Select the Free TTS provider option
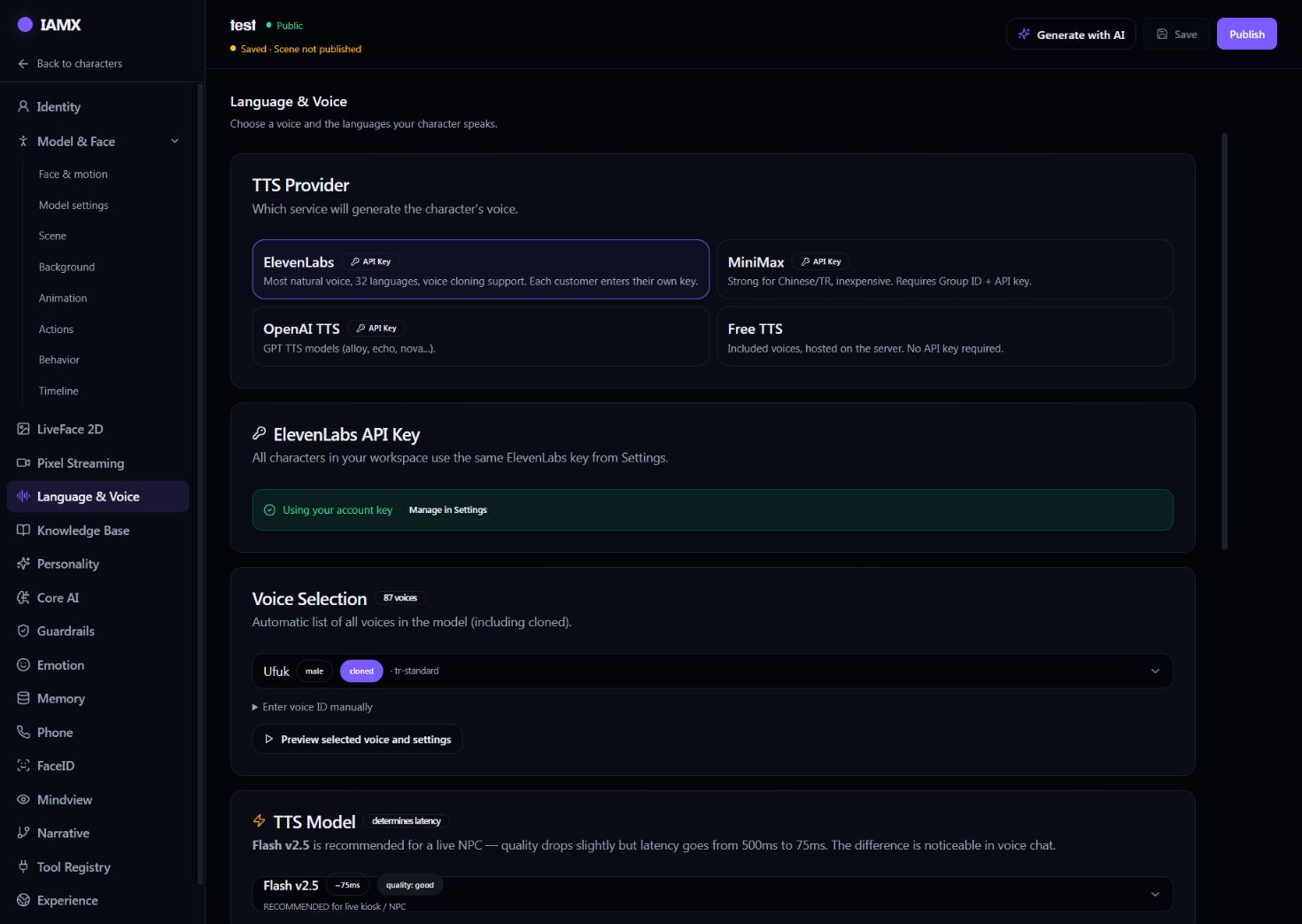This screenshot has width=1302, height=924. [x=945, y=337]
